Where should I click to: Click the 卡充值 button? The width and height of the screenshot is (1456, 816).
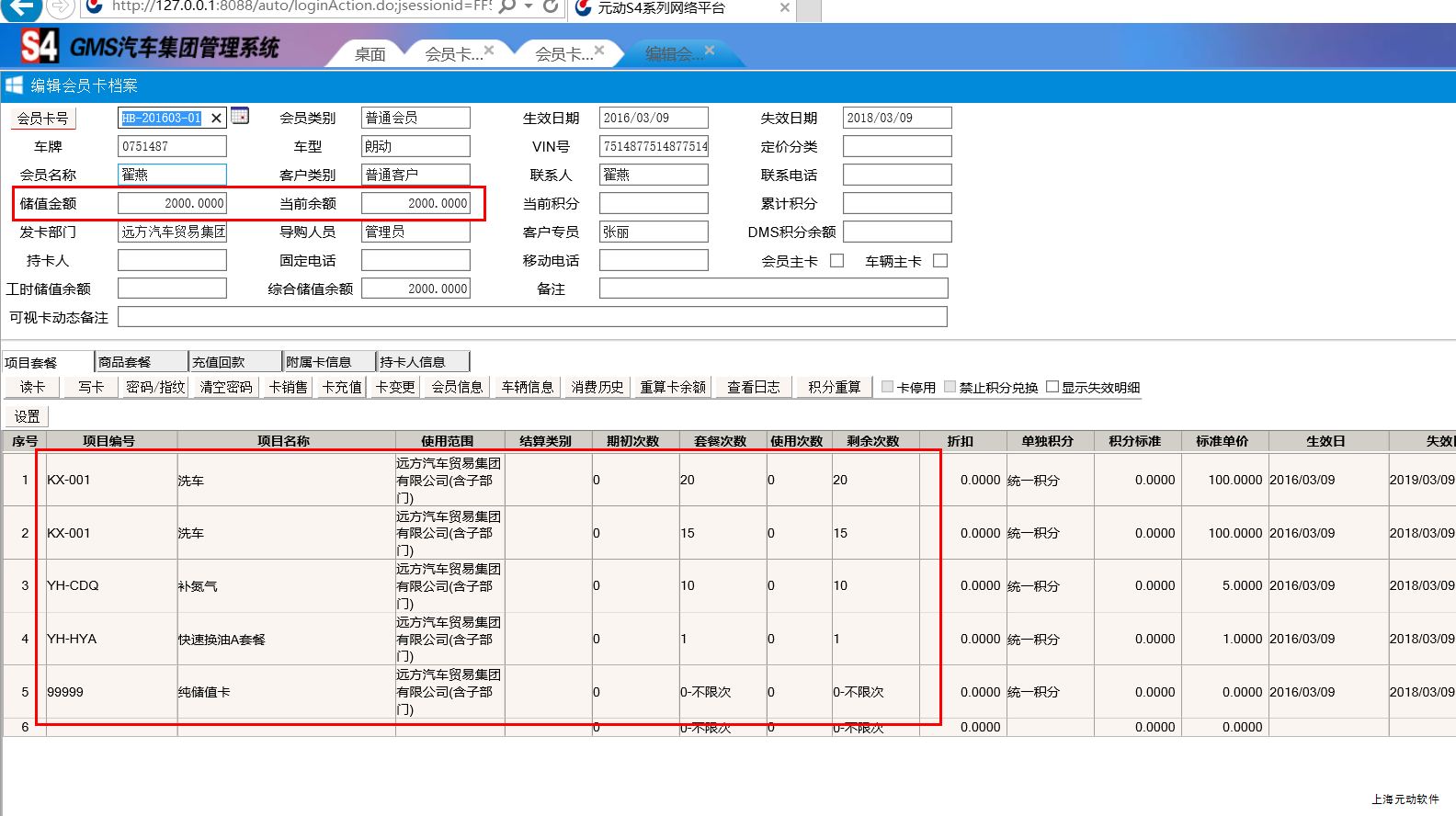tap(342, 387)
